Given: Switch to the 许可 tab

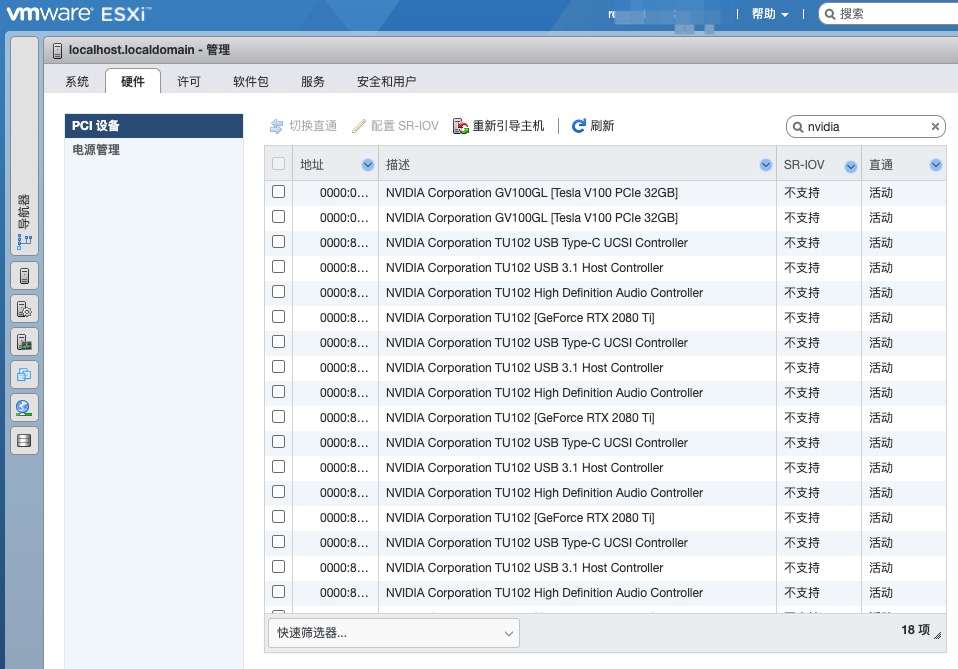Looking at the screenshot, I should point(188,81).
